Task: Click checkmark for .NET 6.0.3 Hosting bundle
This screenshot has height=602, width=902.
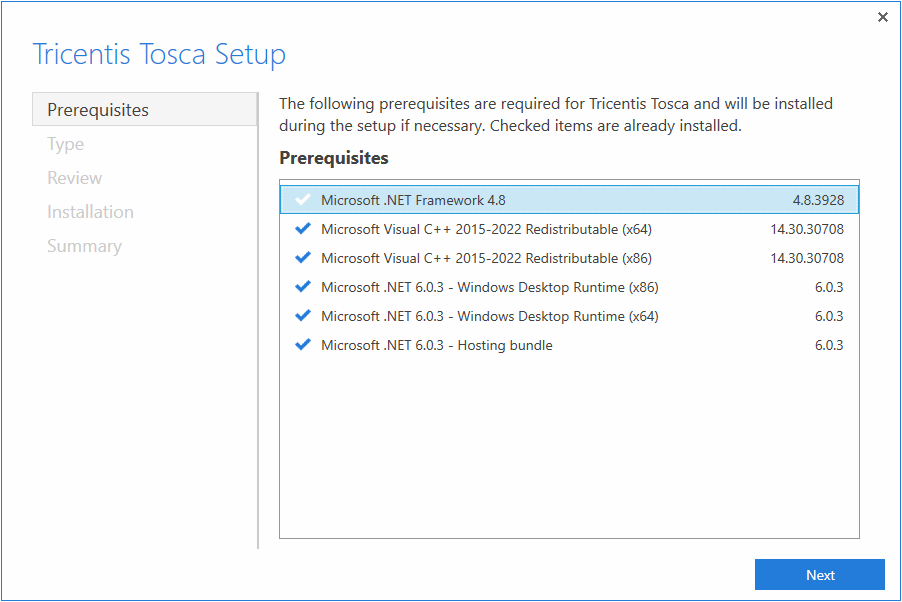Action: pyautogui.click(x=303, y=345)
